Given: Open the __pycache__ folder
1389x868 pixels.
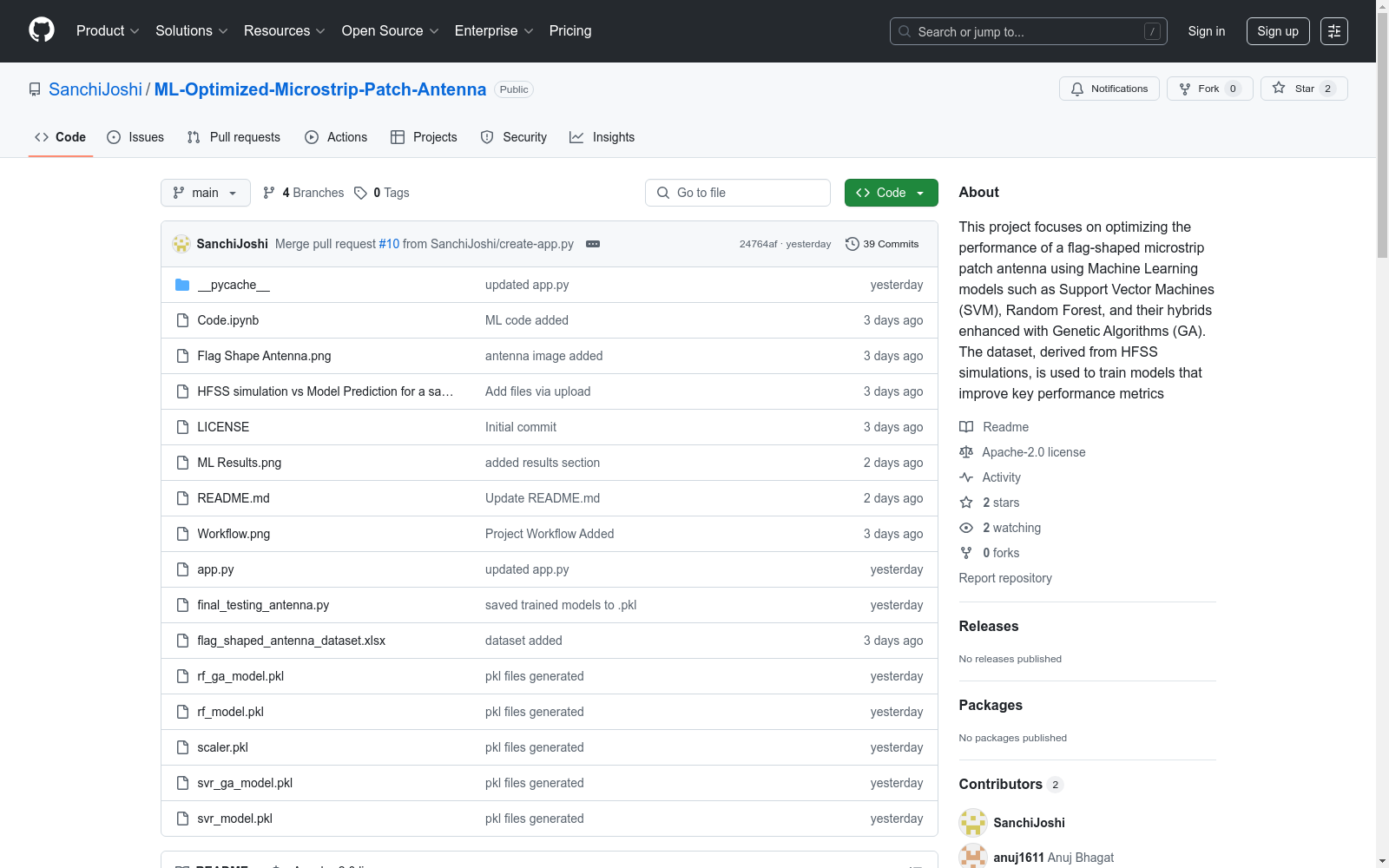Looking at the screenshot, I should (234, 285).
